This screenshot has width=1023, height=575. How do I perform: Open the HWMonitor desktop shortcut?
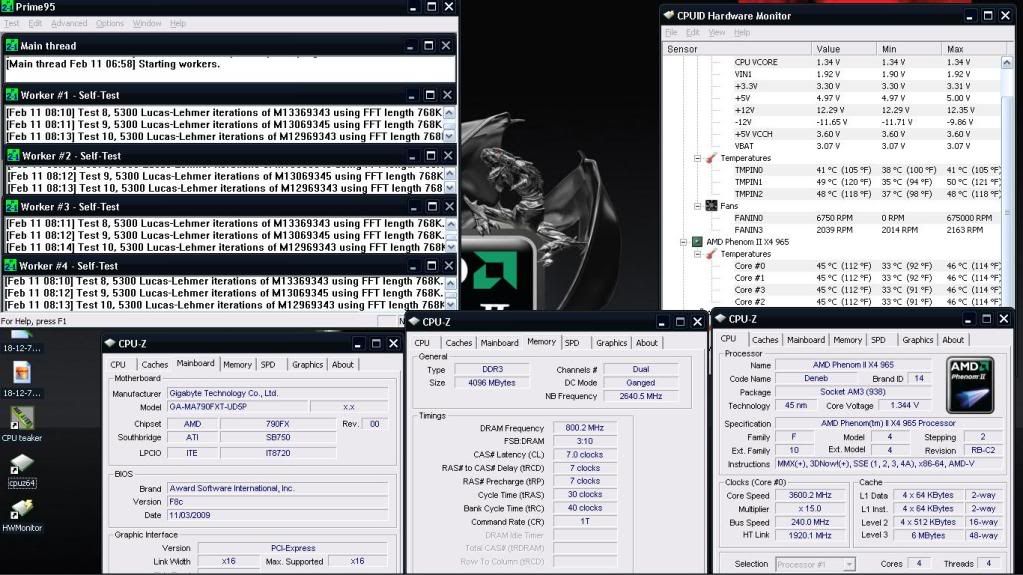click(21, 509)
